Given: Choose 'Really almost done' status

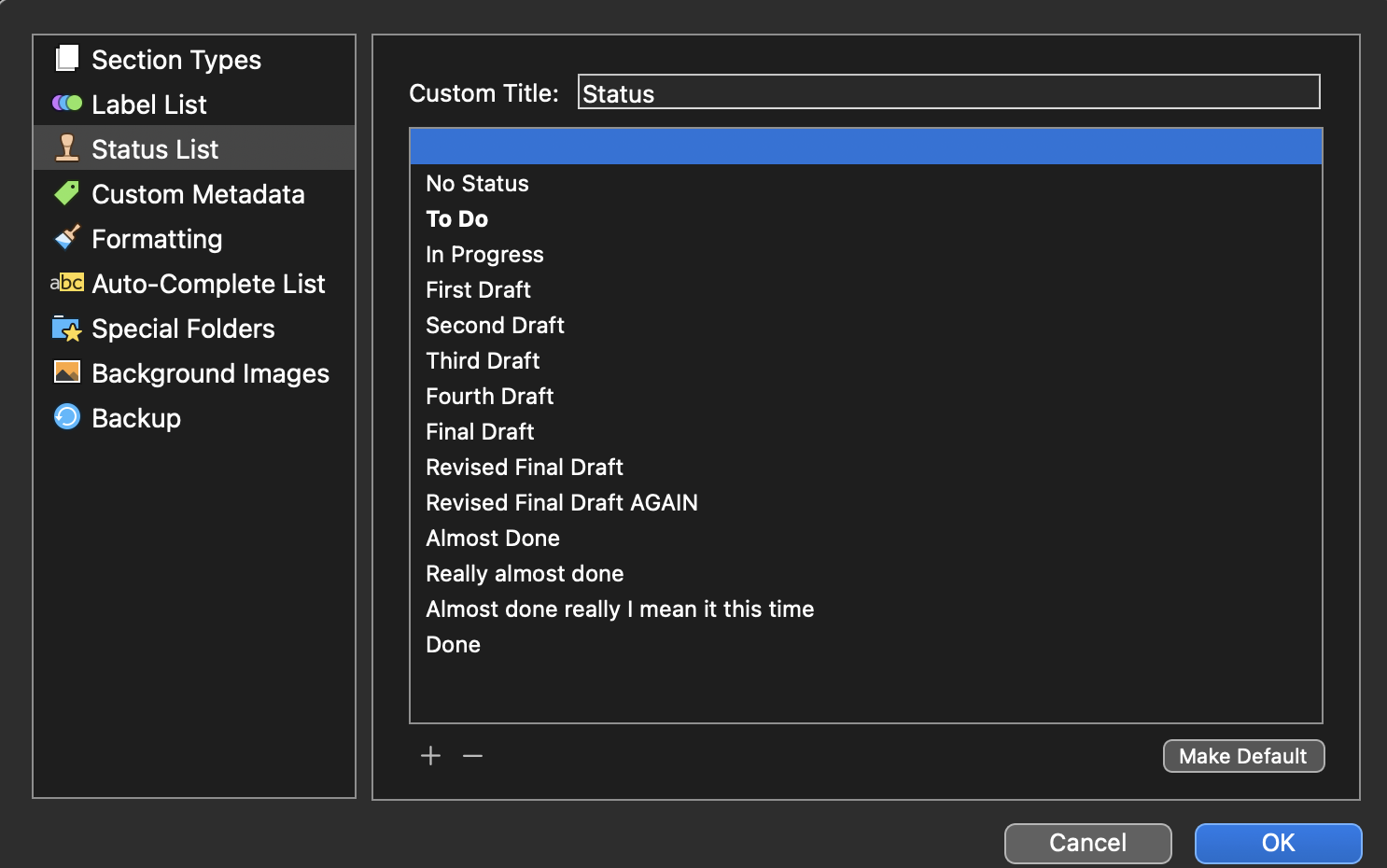Looking at the screenshot, I should pyautogui.click(x=866, y=573).
